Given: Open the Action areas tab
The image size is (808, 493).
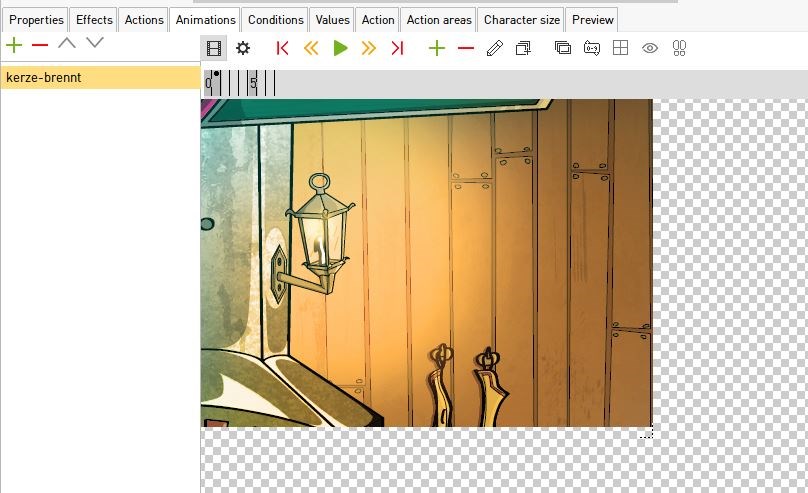Looking at the screenshot, I should 439,20.
